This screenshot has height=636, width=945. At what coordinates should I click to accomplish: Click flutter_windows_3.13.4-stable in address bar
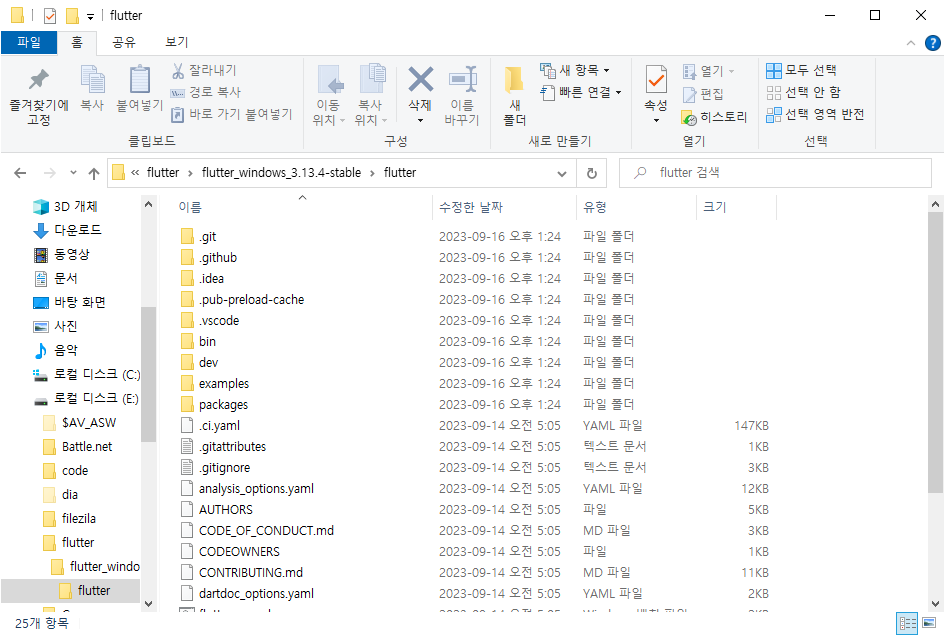[281, 173]
